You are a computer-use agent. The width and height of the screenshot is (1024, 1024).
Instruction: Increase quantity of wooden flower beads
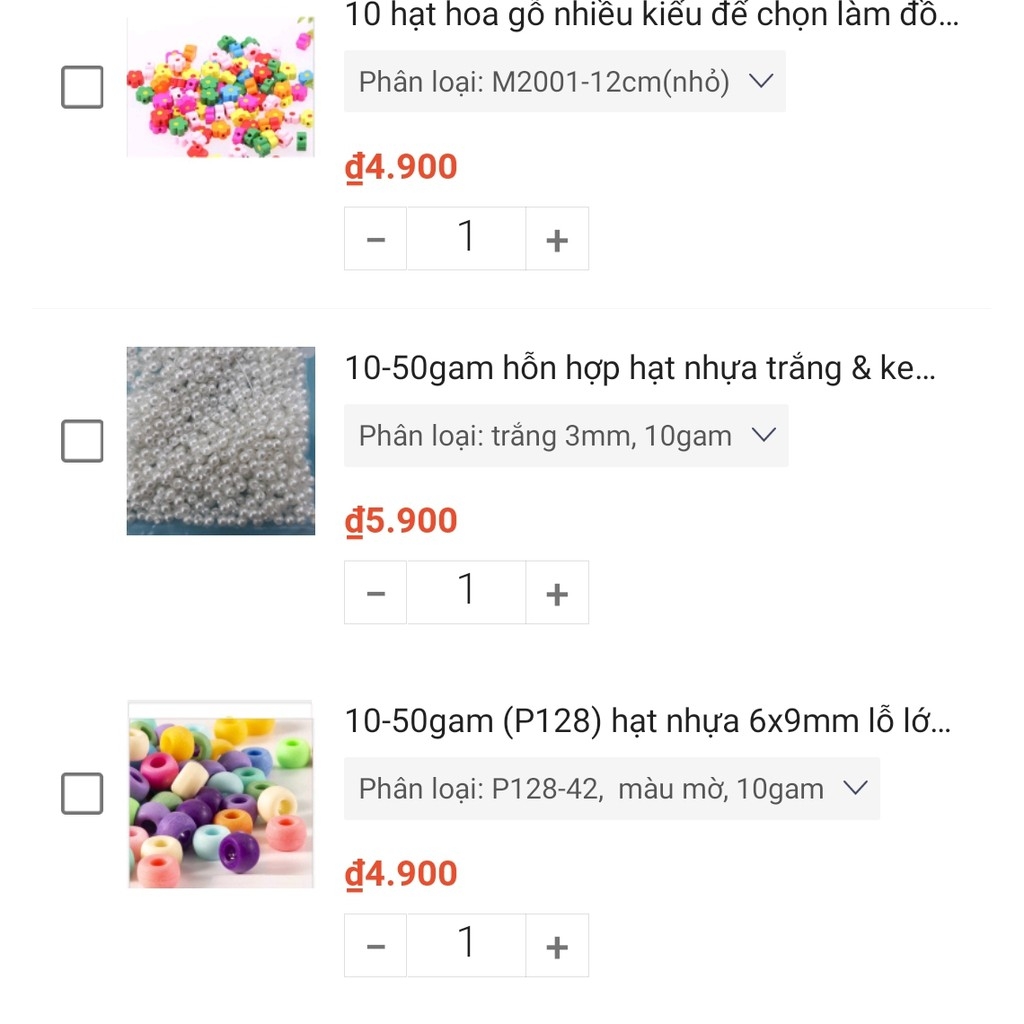coord(557,239)
